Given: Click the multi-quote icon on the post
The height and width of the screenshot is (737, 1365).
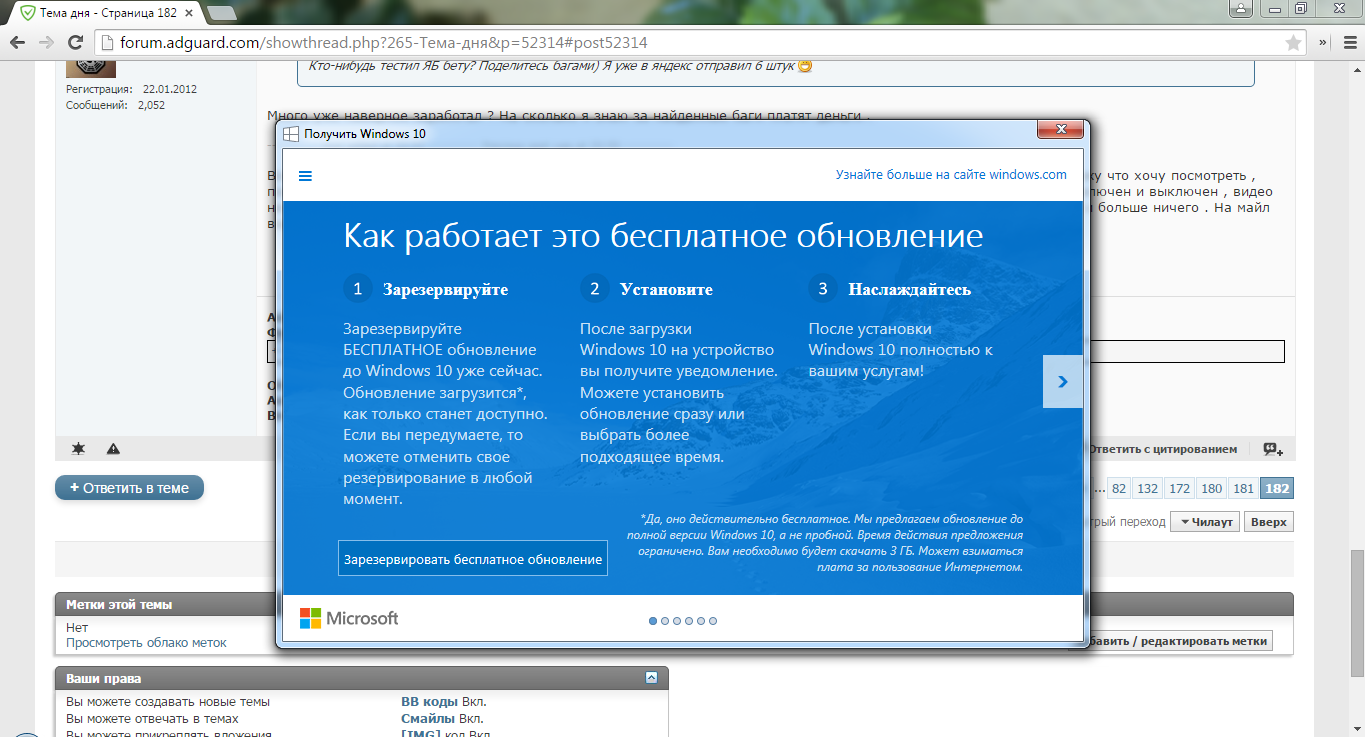Looking at the screenshot, I should click(x=1272, y=449).
